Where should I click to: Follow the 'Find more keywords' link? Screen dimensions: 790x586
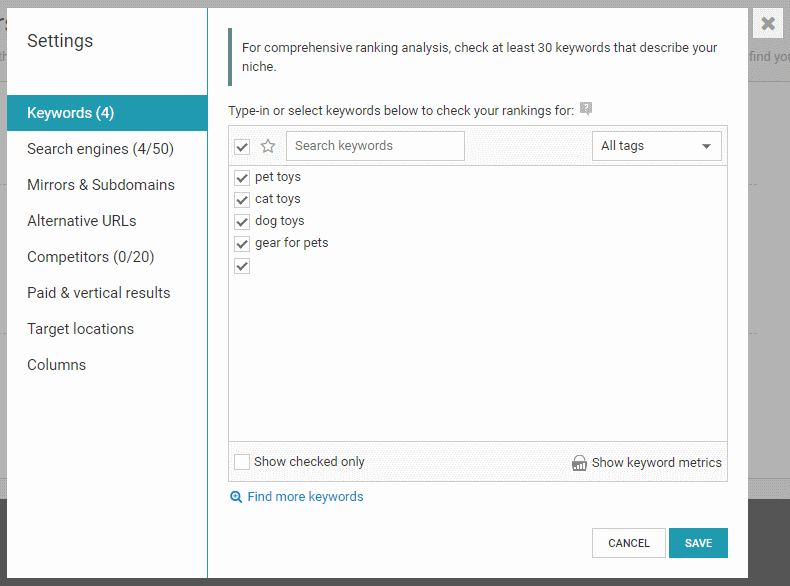coord(305,497)
